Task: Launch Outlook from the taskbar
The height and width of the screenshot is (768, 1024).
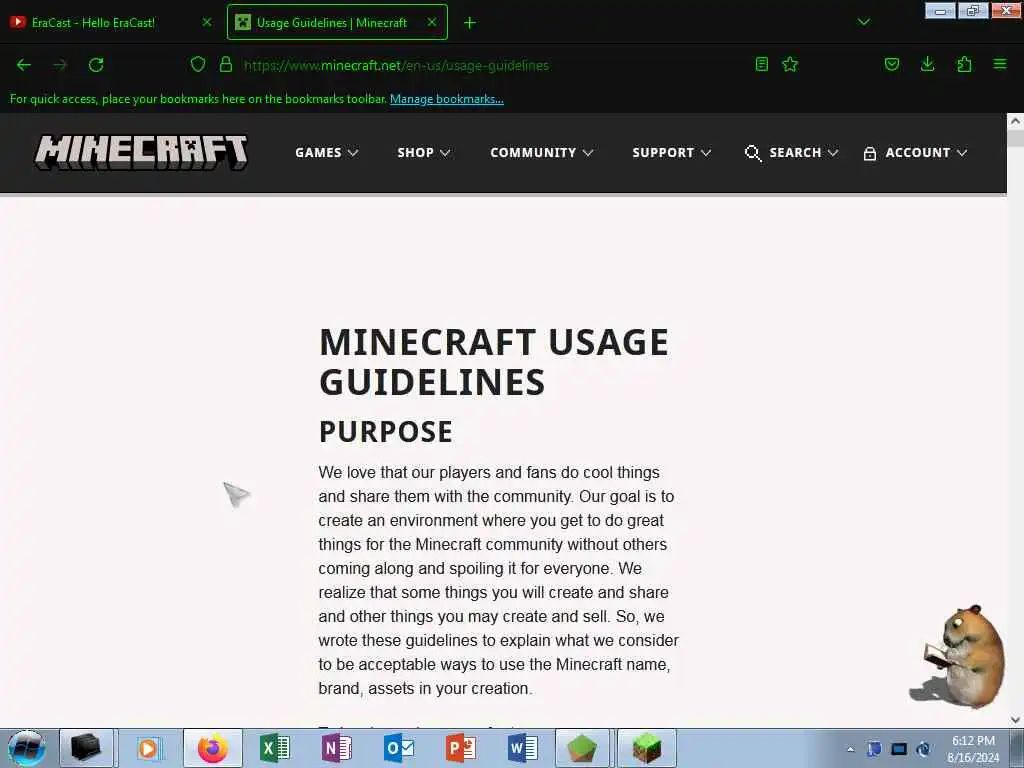Action: pyautogui.click(x=398, y=748)
